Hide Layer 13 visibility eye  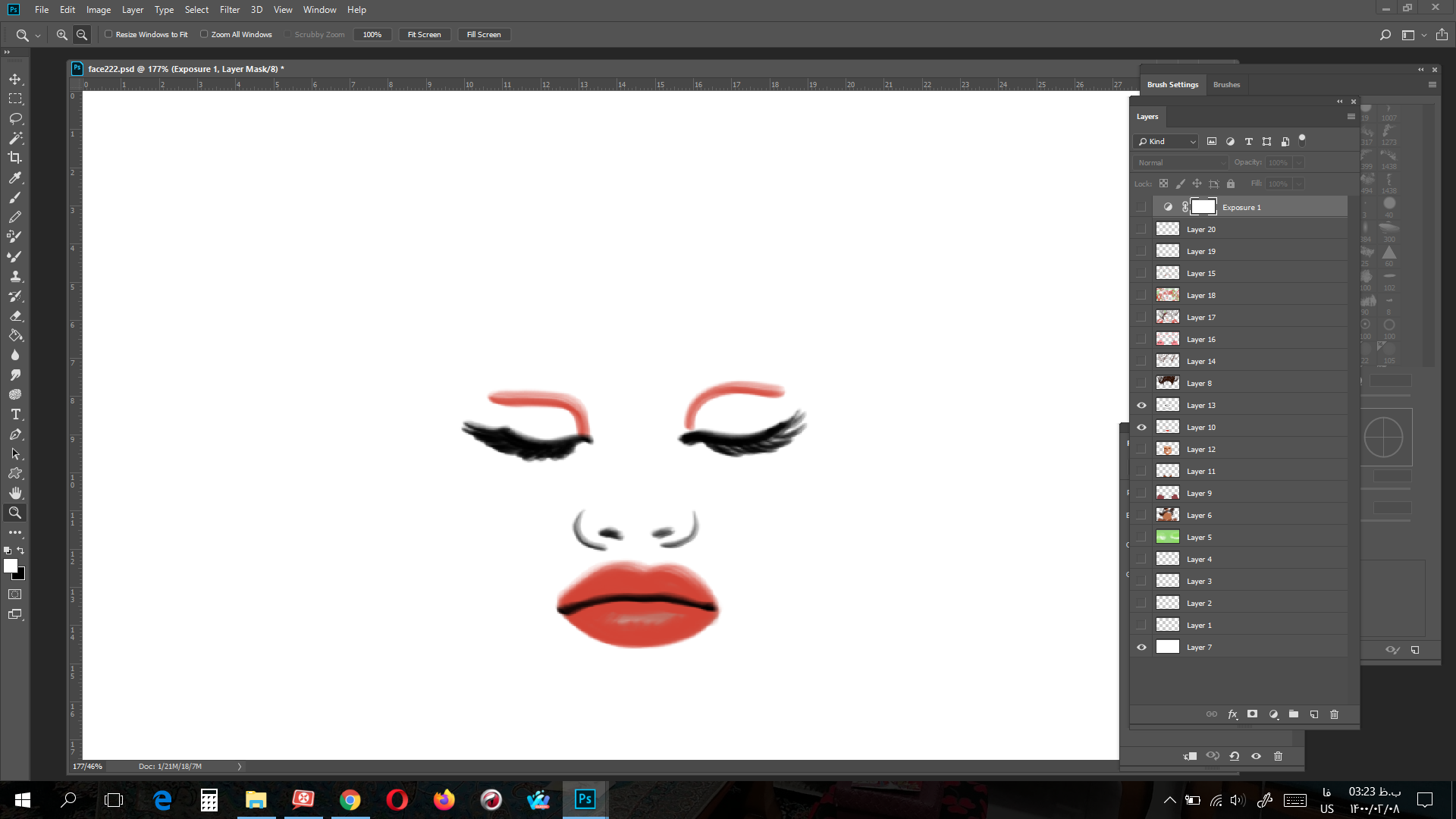[1141, 406]
